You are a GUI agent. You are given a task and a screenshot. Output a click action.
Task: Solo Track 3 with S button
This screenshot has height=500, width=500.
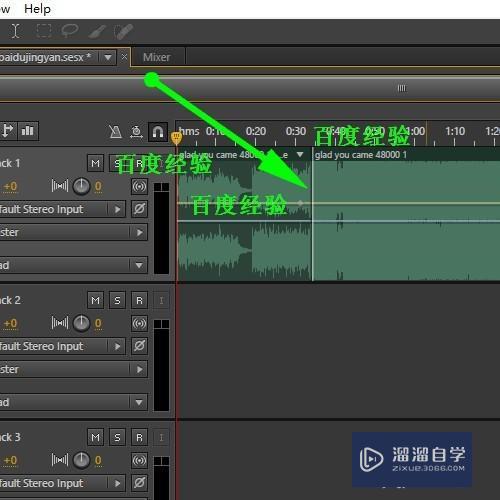[x=117, y=437]
